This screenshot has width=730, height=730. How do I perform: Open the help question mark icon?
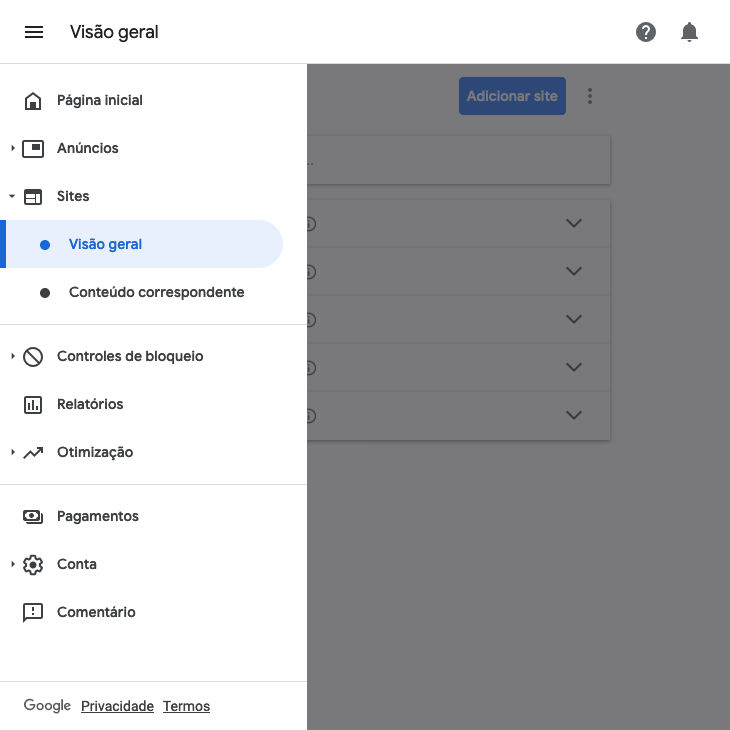click(x=646, y=32)
